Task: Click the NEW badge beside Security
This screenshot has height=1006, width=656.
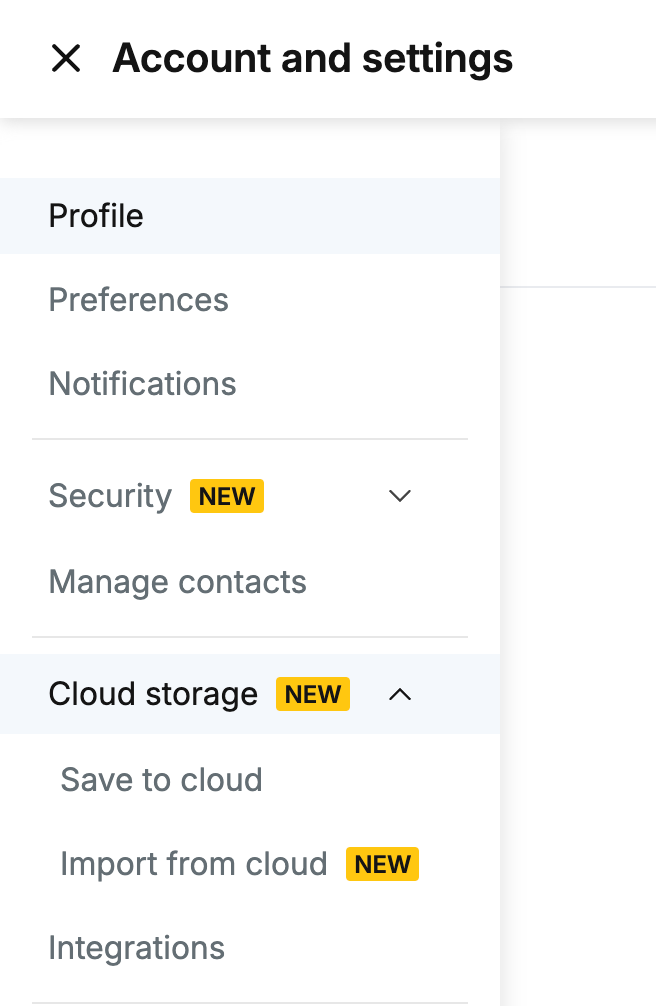Action: click(x=227, y=496)
